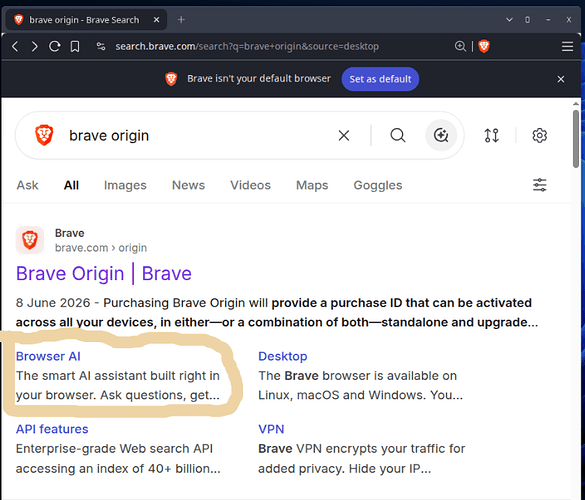Open Brave Shields lion icon in address bar

[x=484, y=46]
